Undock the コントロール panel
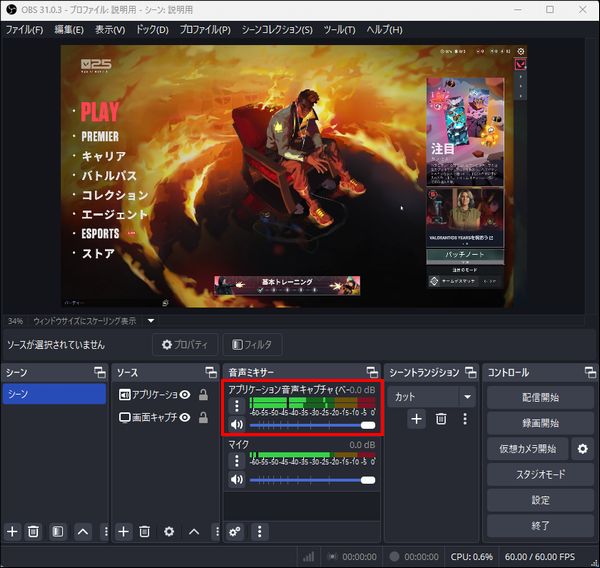 (x=590, y=372)
